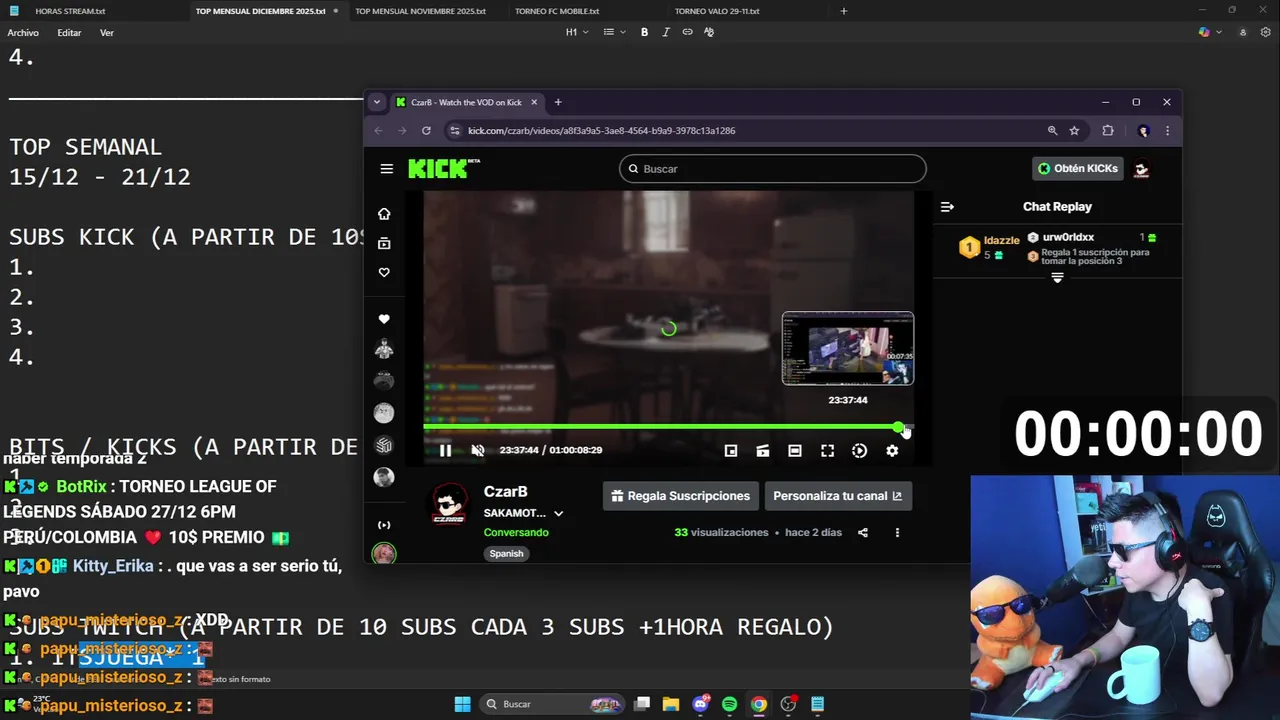Click urw0rldxx in the leaderboard

(1068, 238)
